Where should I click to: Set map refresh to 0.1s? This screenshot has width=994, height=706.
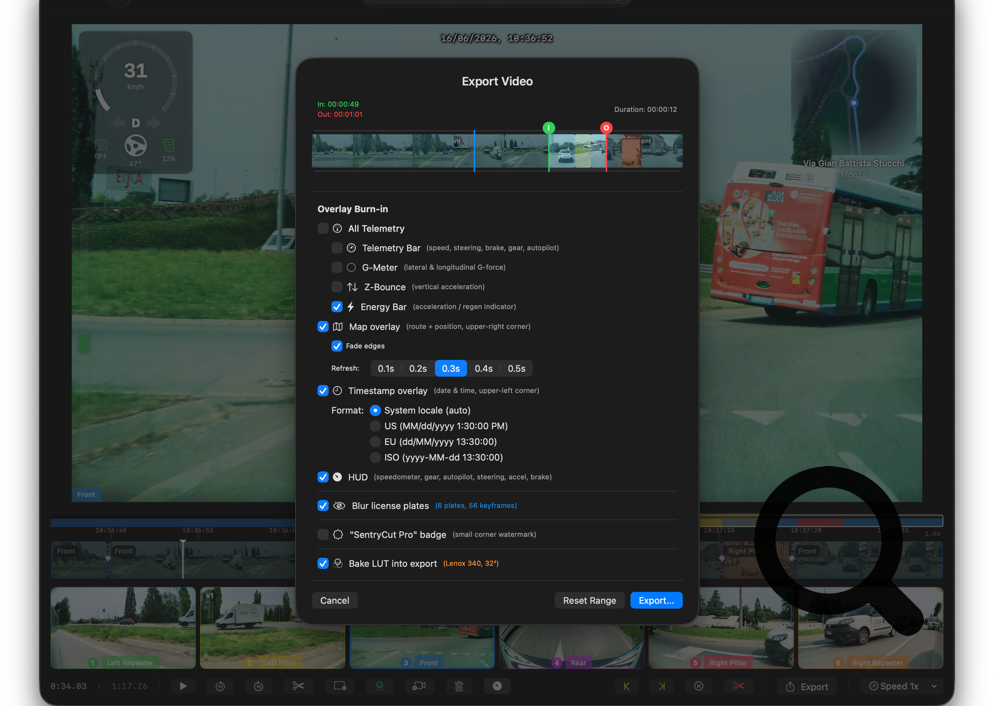tap(386, 368)
